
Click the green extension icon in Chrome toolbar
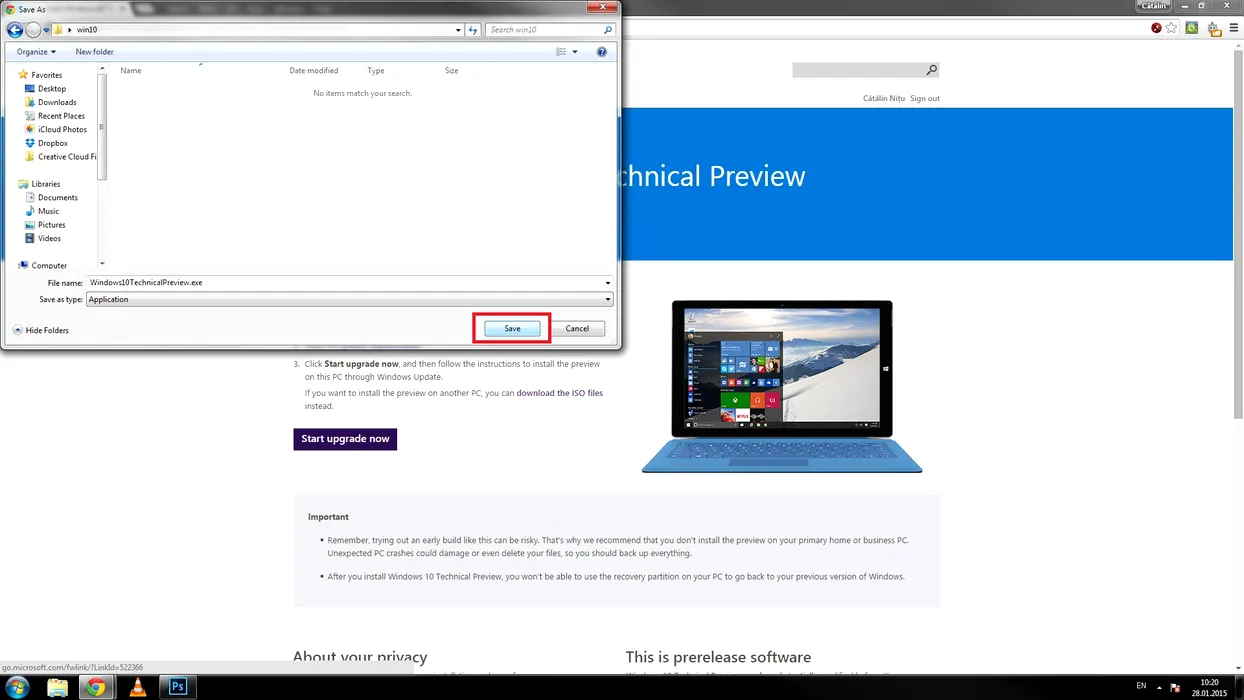pyautogui.click(x=1192, y=28)
